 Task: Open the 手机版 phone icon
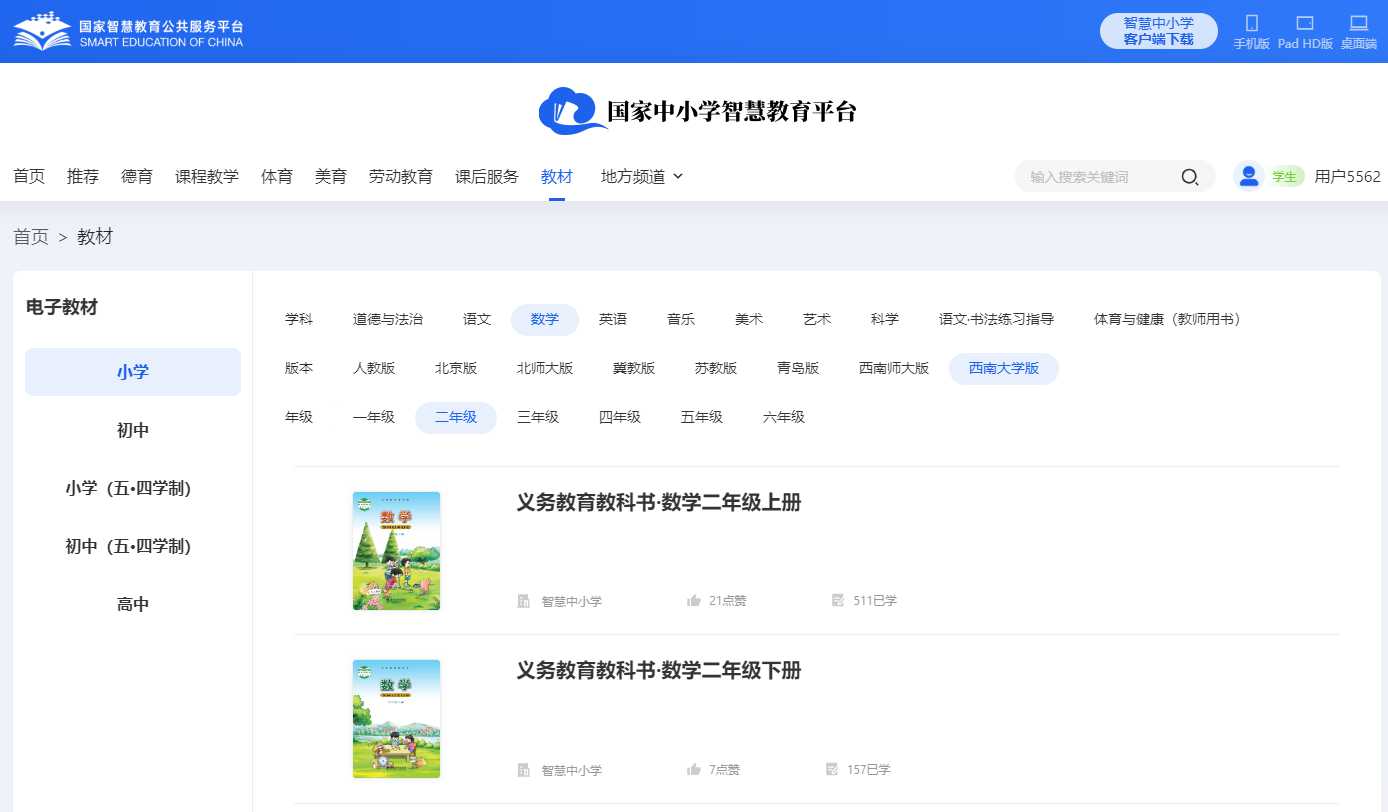tap(1251, 23)
